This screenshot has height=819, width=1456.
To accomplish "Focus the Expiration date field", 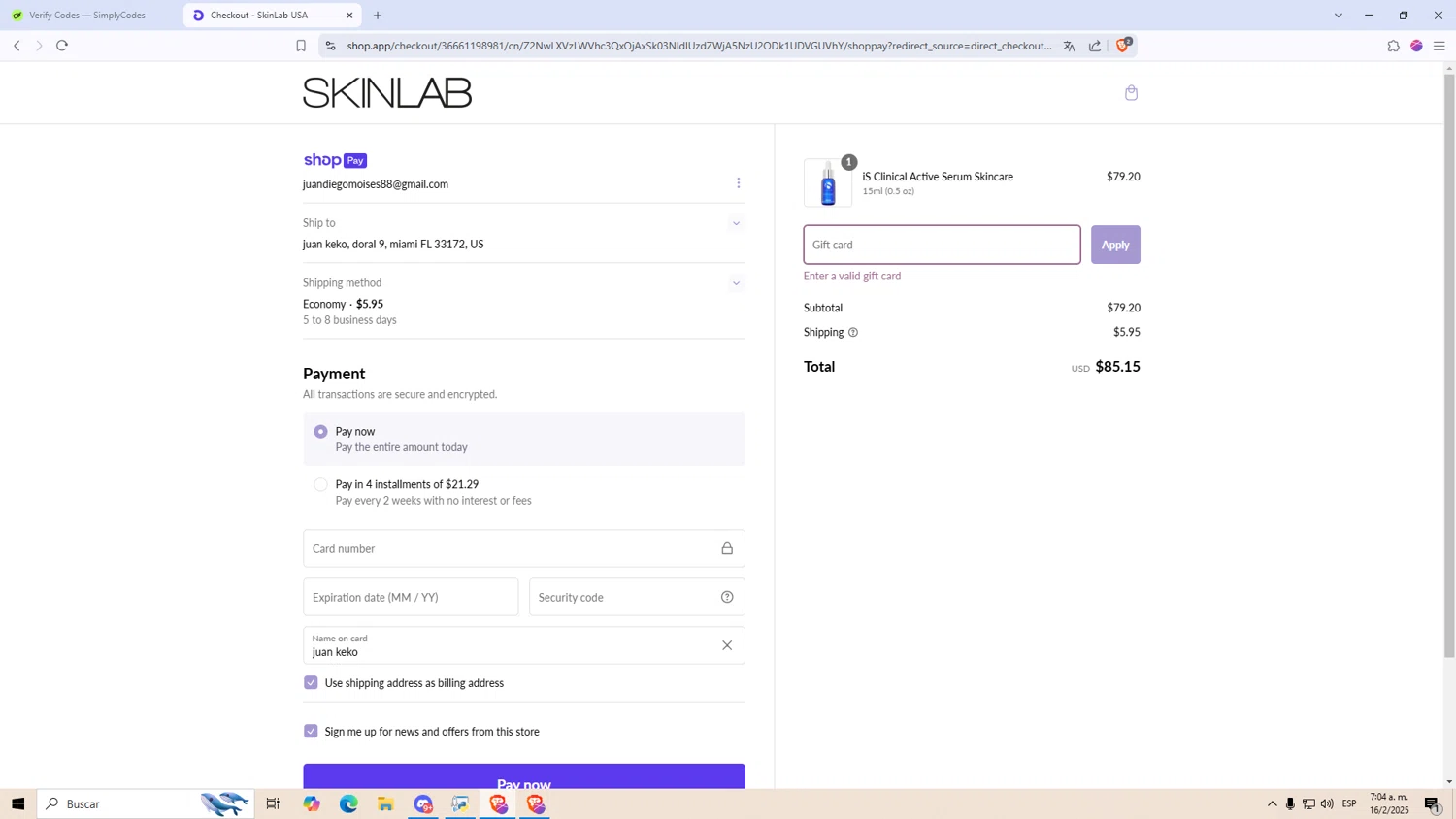I will (x=411, y=597).
